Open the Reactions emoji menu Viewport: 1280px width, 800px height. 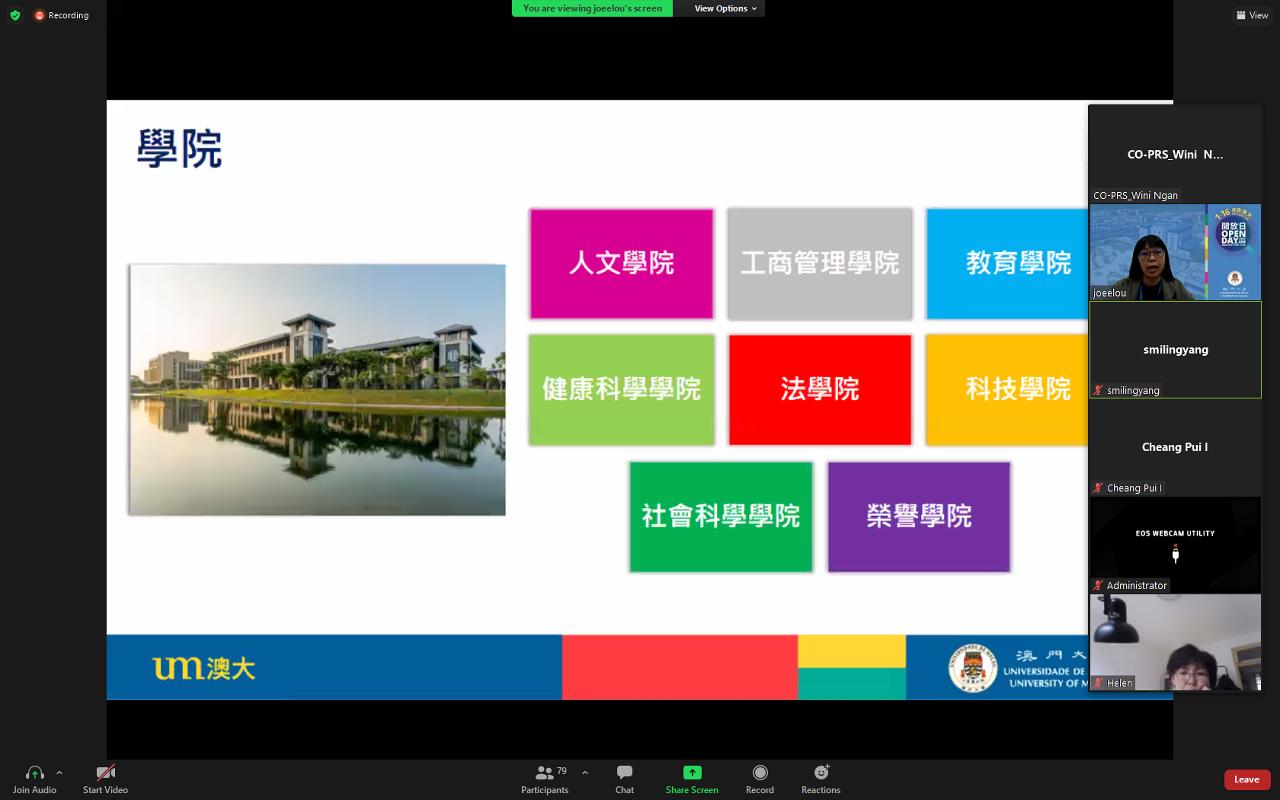[x=821, y=773]
